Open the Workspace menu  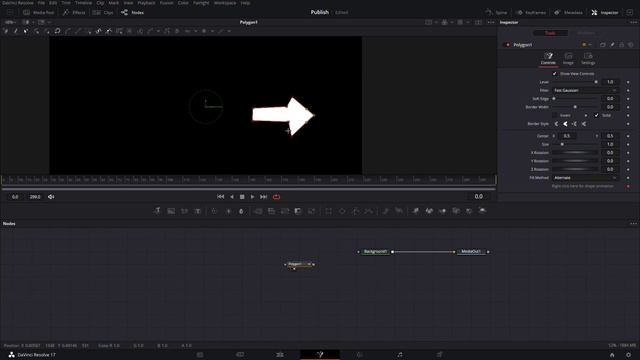coord(225,3)
